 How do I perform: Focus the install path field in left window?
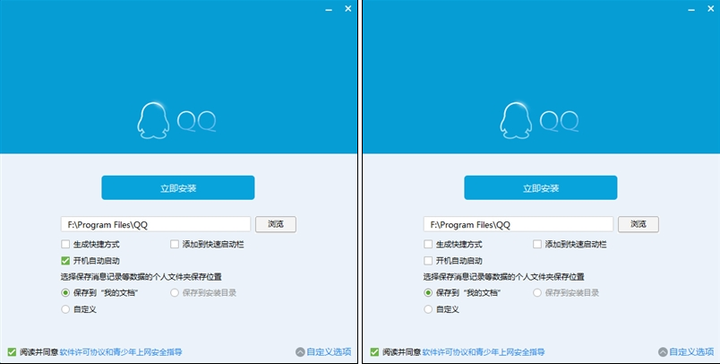coord(156,224)
